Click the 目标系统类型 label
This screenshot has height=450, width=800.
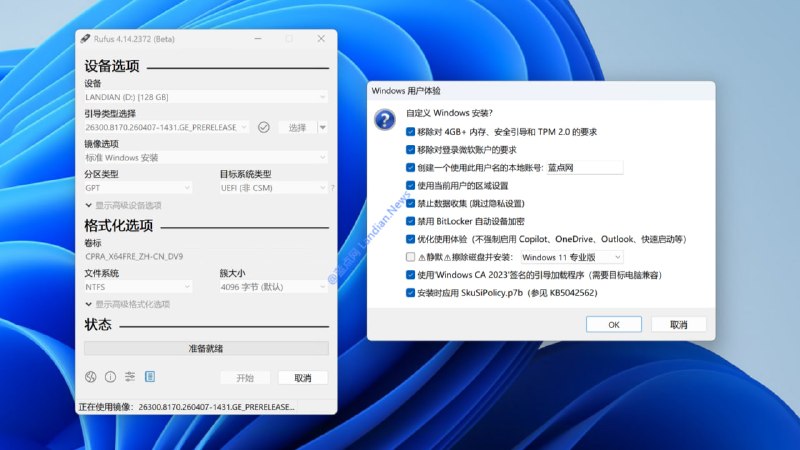point(245,174)
